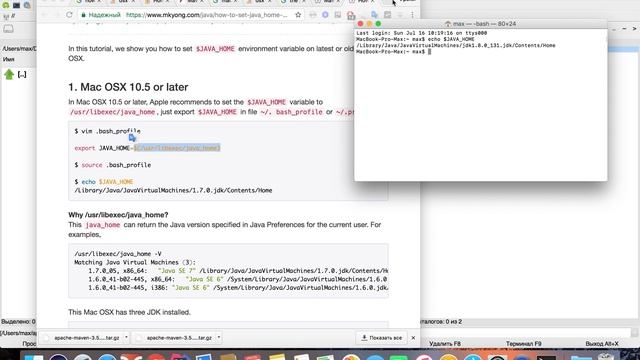Click inline red /usr/libexec/java_home code in paragraph
This screenshot has height=360, width=640.
(113, 112)
